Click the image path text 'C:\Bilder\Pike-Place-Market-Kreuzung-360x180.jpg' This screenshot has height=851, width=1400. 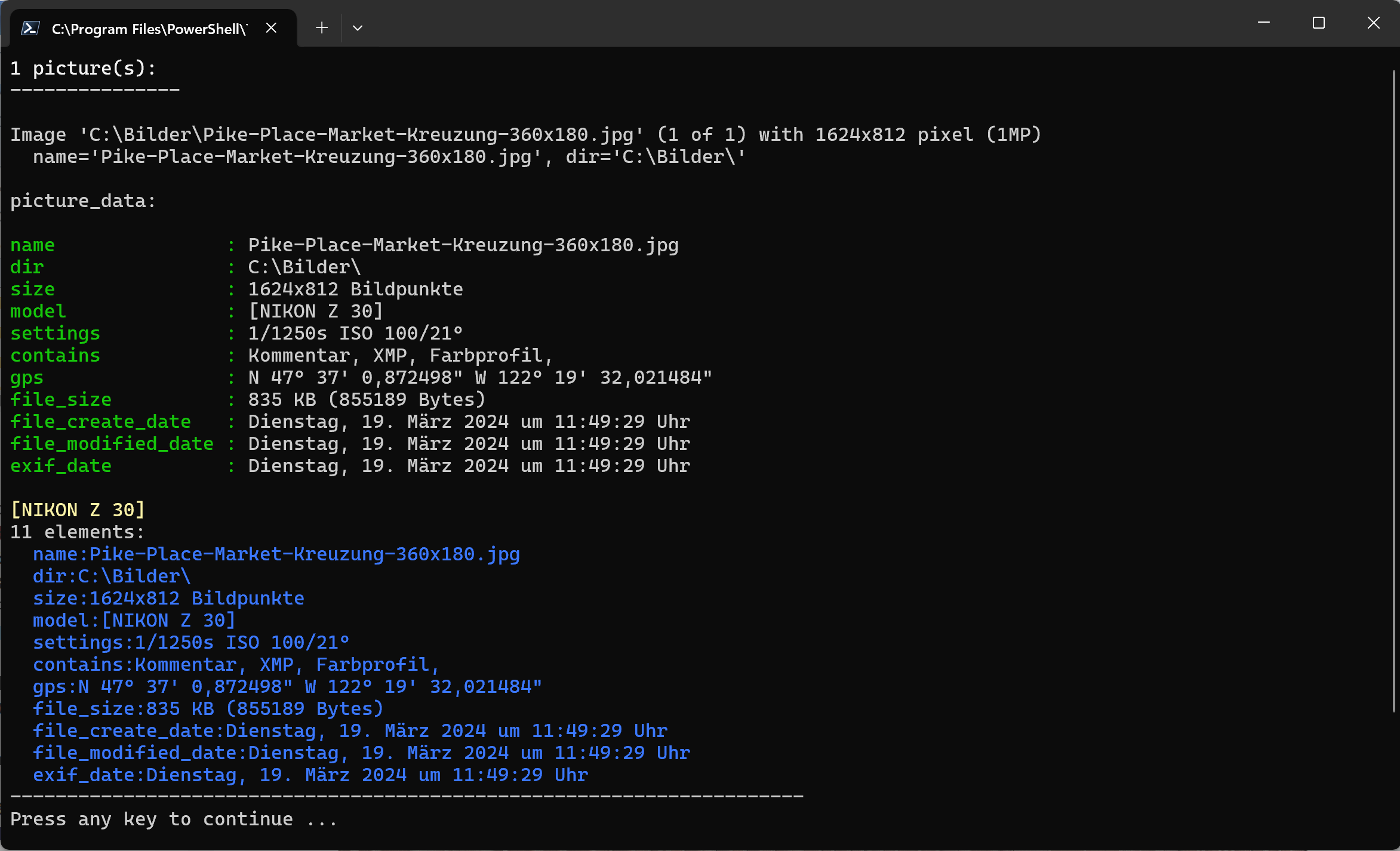[x=361, y=135]
